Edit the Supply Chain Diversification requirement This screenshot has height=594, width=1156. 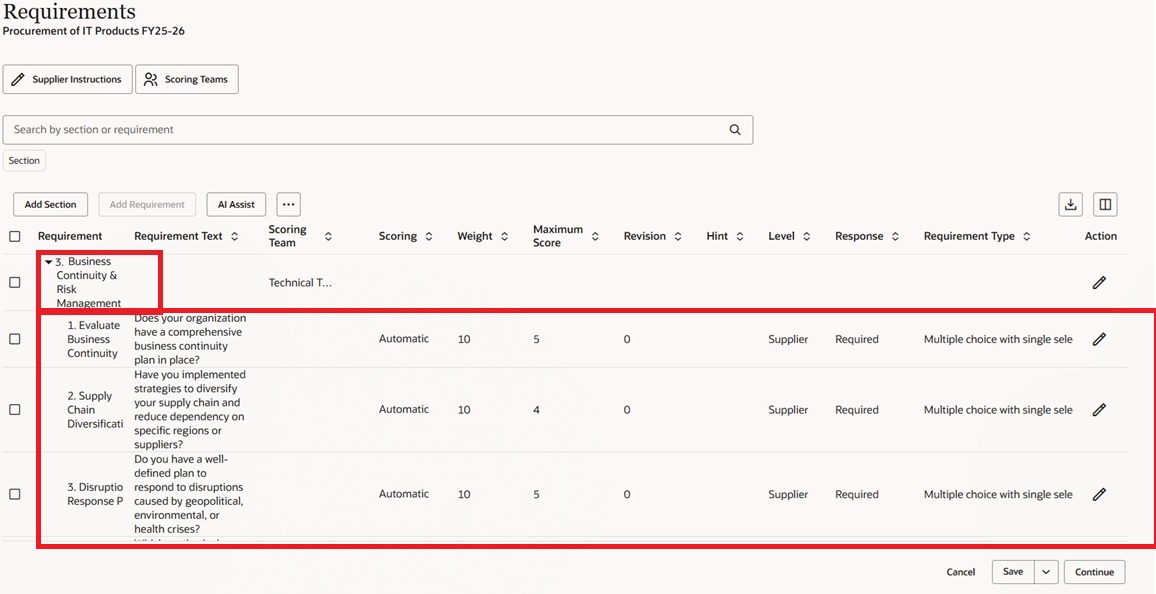click(x=1099, y=410)
